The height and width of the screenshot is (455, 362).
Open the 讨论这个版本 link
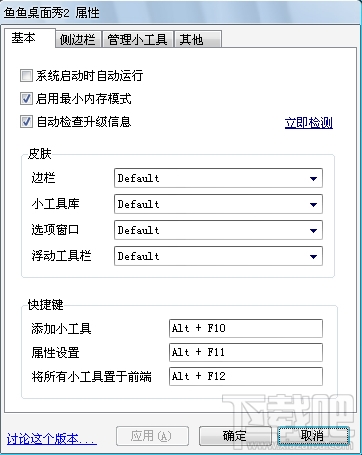click(52, 439)
